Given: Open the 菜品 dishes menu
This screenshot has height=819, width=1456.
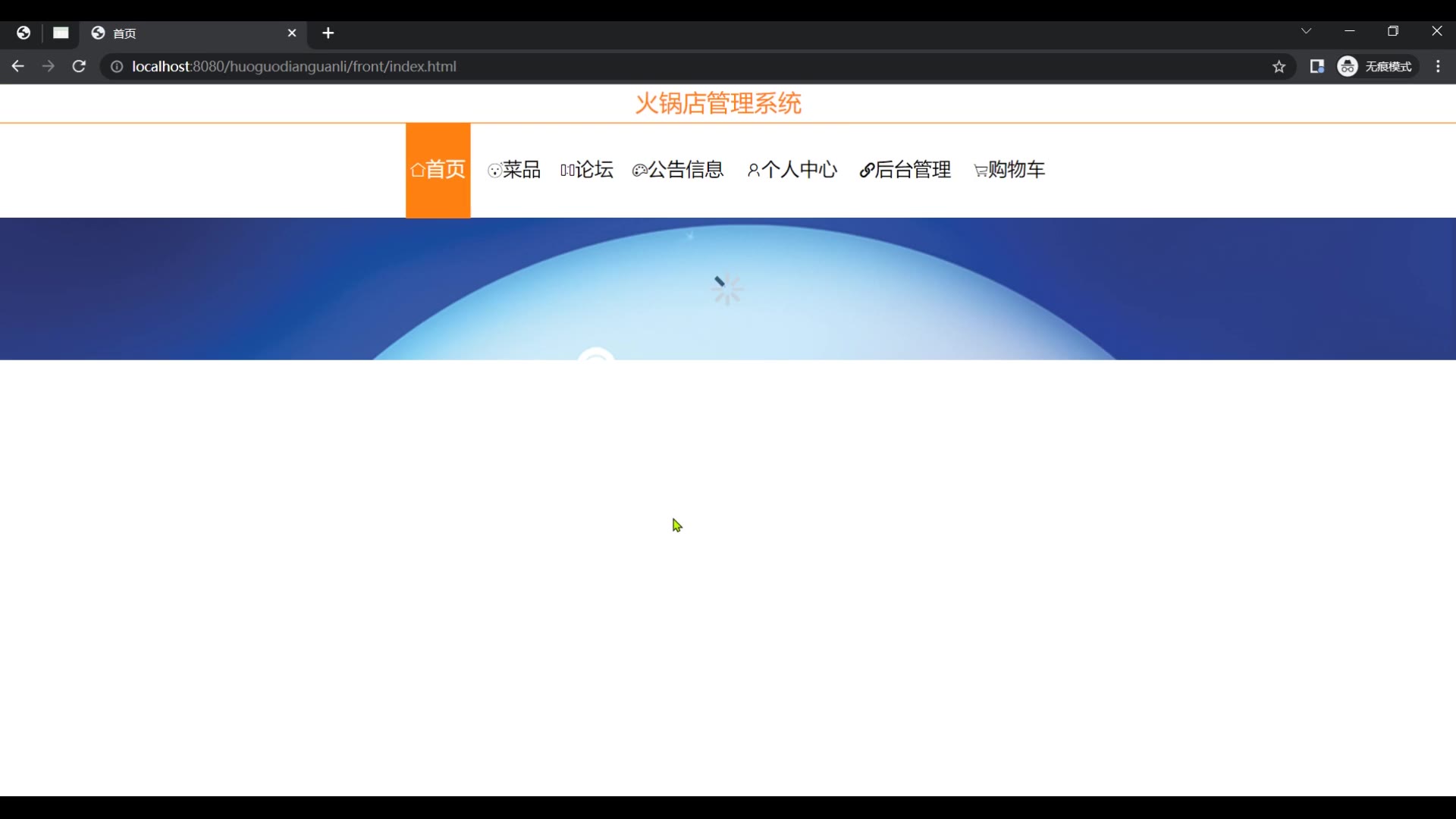Looking at the screenshot, I should [514, 170].
